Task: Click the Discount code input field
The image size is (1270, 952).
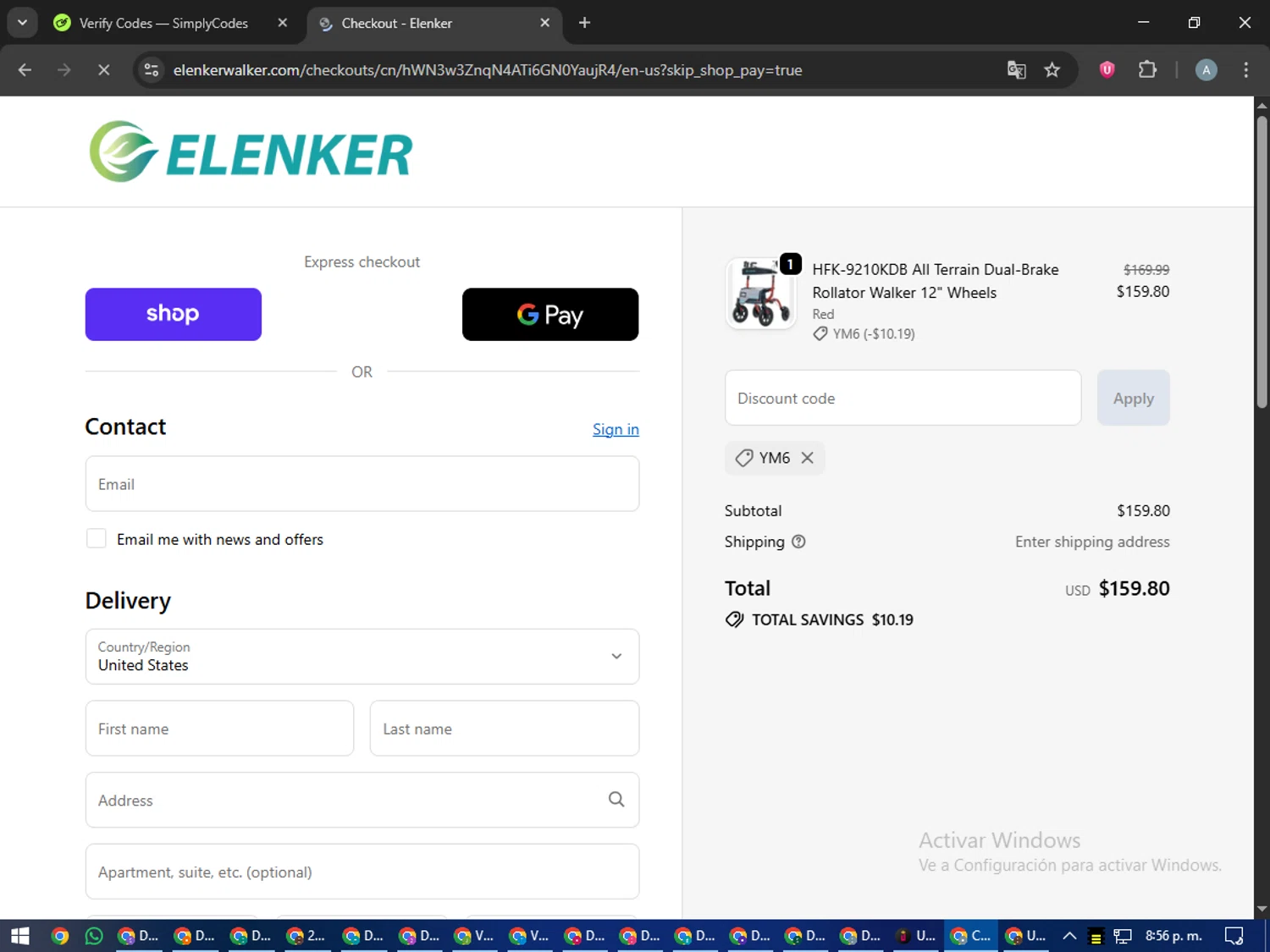Action: tap(903, 398)
